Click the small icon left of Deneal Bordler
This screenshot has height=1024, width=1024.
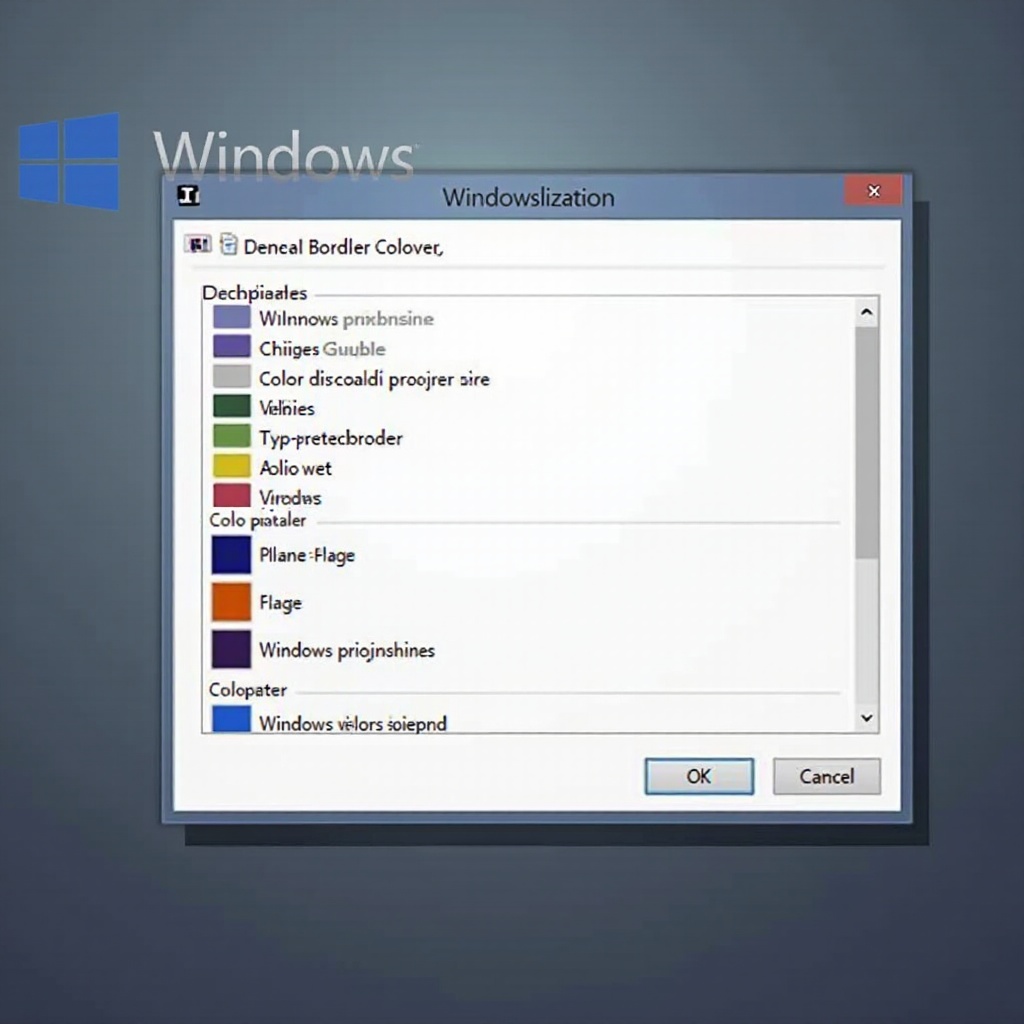click(x=197, y=244)
